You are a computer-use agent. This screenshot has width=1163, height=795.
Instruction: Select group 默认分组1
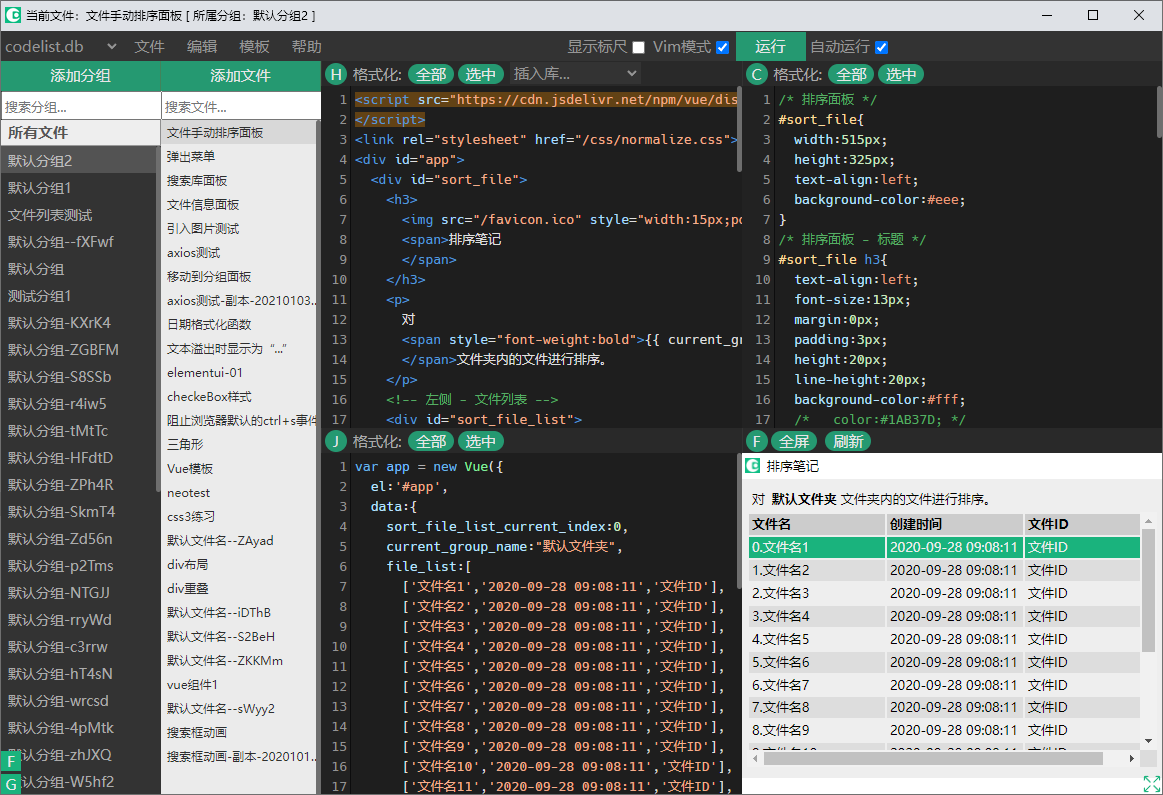80,188
